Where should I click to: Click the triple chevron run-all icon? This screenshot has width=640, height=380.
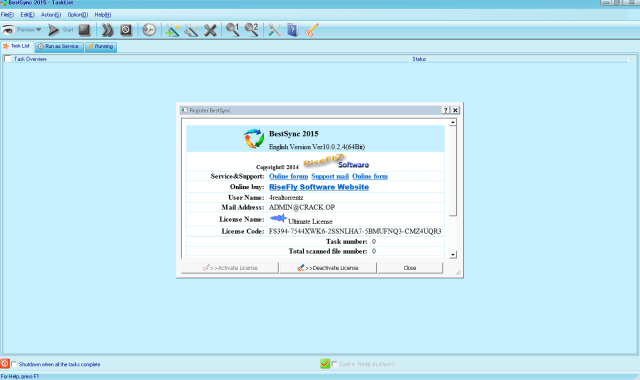107,30
